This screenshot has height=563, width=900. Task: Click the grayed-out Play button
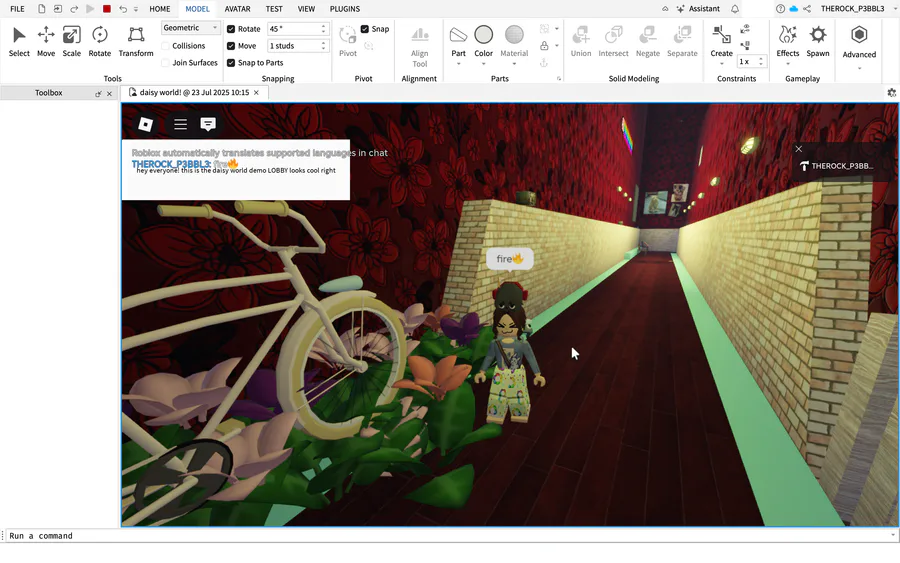tap(90, 9)
